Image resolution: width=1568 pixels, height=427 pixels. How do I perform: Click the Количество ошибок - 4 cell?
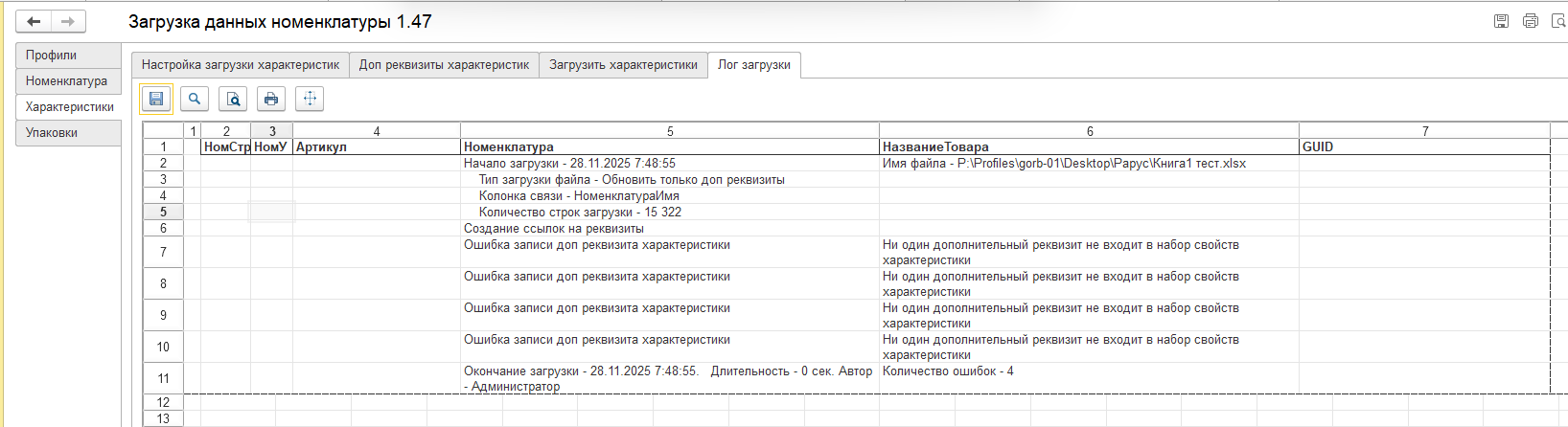point(948,371)
